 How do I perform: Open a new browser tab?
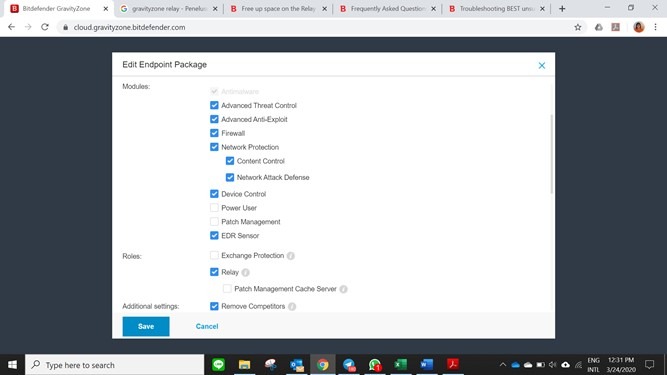tap(562, 9)
